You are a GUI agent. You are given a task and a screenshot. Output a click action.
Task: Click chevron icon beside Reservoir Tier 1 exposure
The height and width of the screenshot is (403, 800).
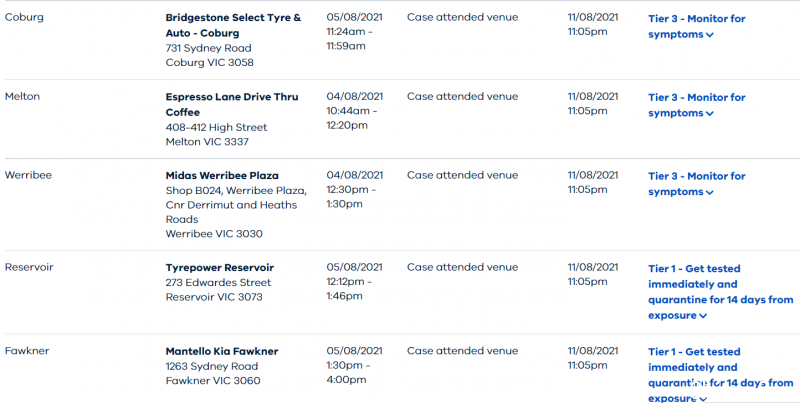point(703,316)
